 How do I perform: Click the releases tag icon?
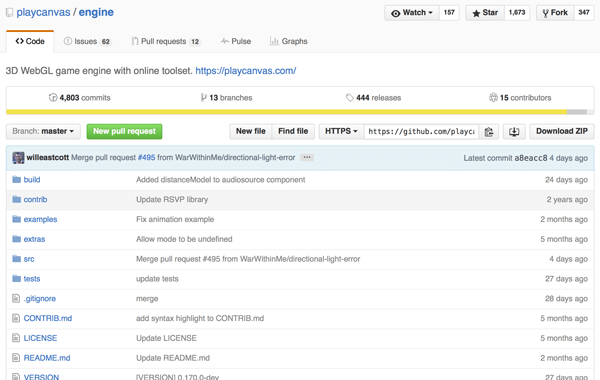[x=349, y=98]
